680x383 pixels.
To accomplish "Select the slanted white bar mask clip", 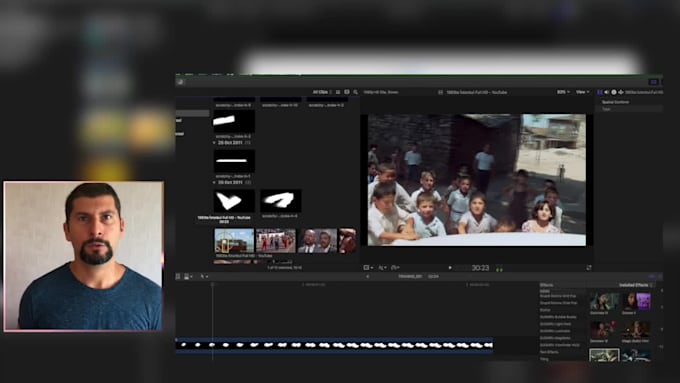I will pos(234,121).
